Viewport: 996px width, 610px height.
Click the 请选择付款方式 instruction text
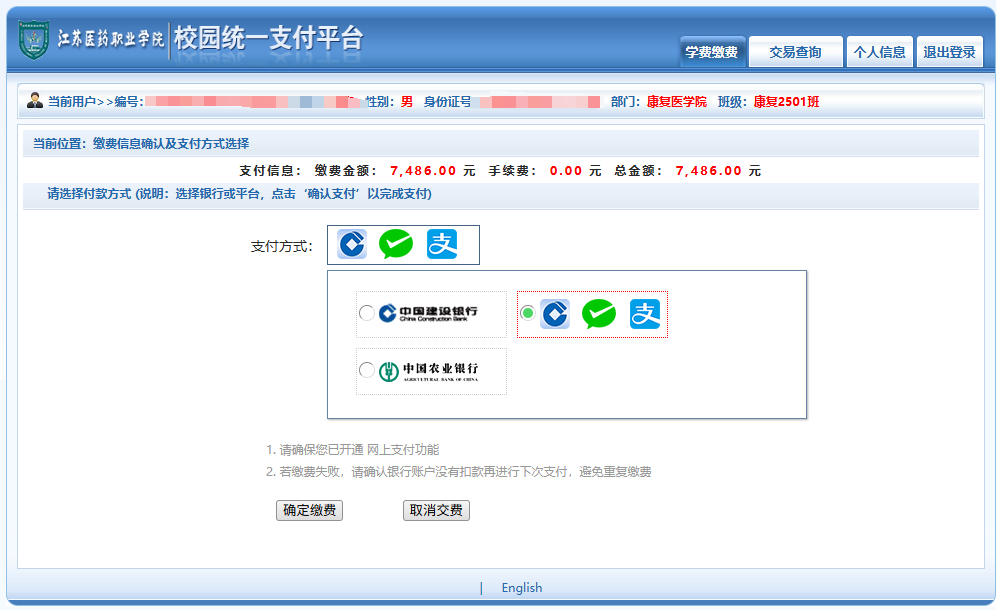(x=239, y=194)
